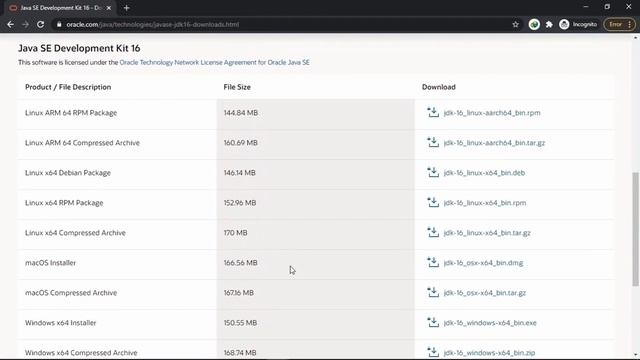640x360 pixels.
Task: Click the Product / File Description header
Action: [x=68, y=87]
